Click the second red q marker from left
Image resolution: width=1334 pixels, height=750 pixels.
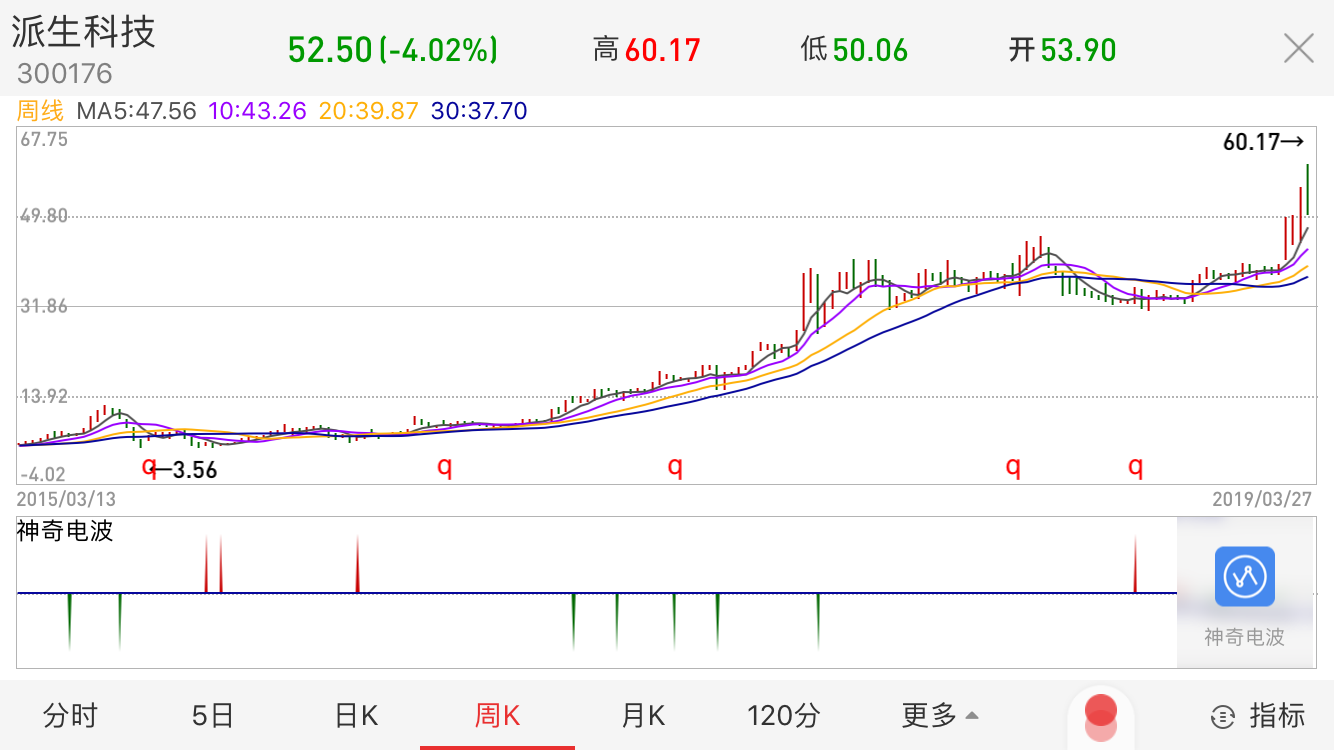tap(445, 466)
